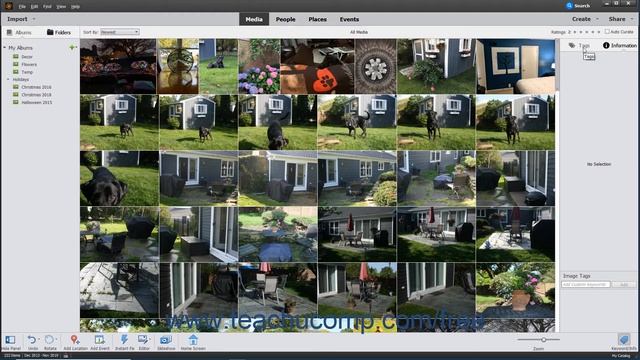Click the Temp album icon
640x360 pixels.
[x=16, y=72]
